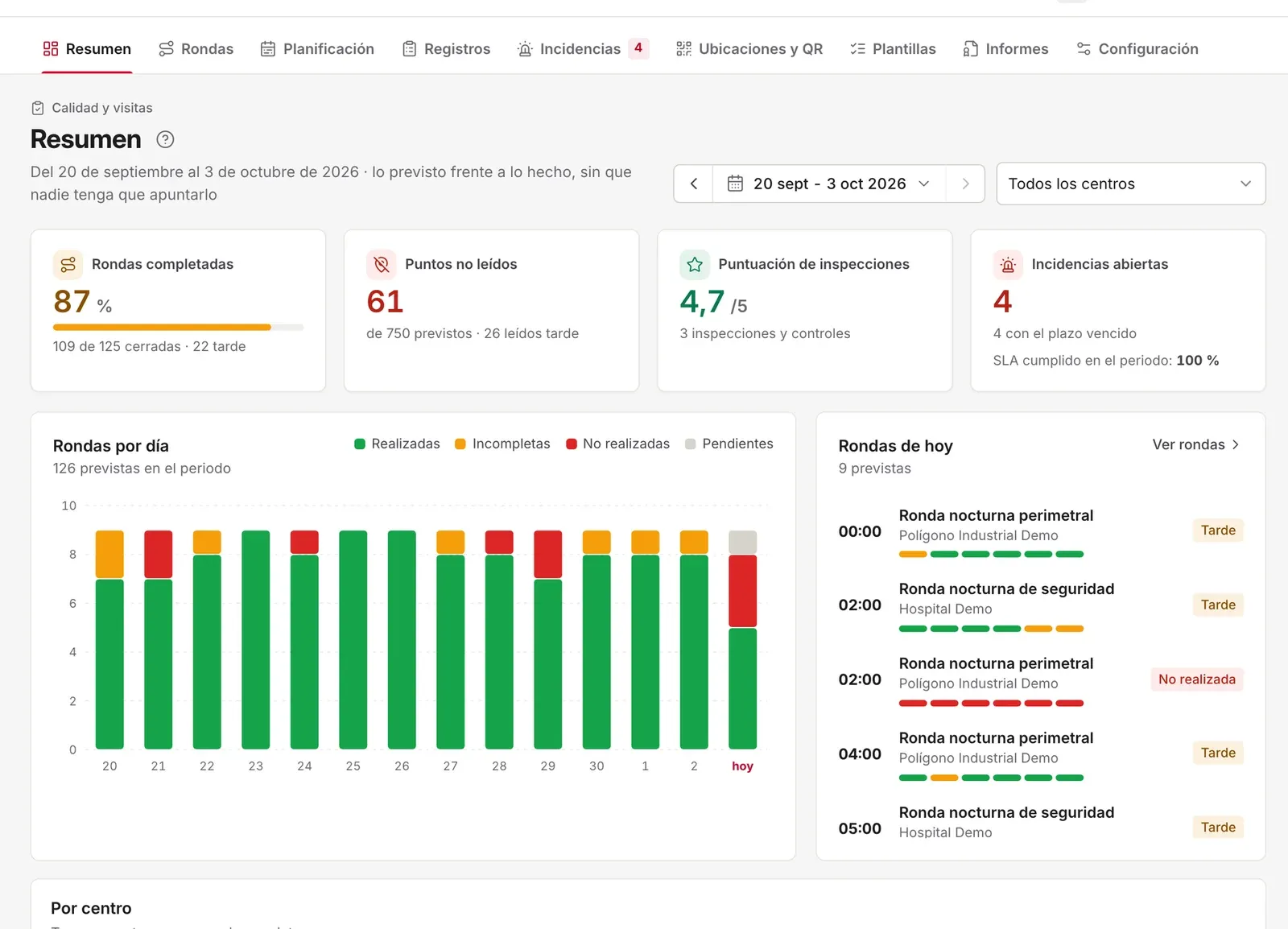Click the Registros clipboard icon
This screenshot has height=929, width=1288.
pos(409,49)
